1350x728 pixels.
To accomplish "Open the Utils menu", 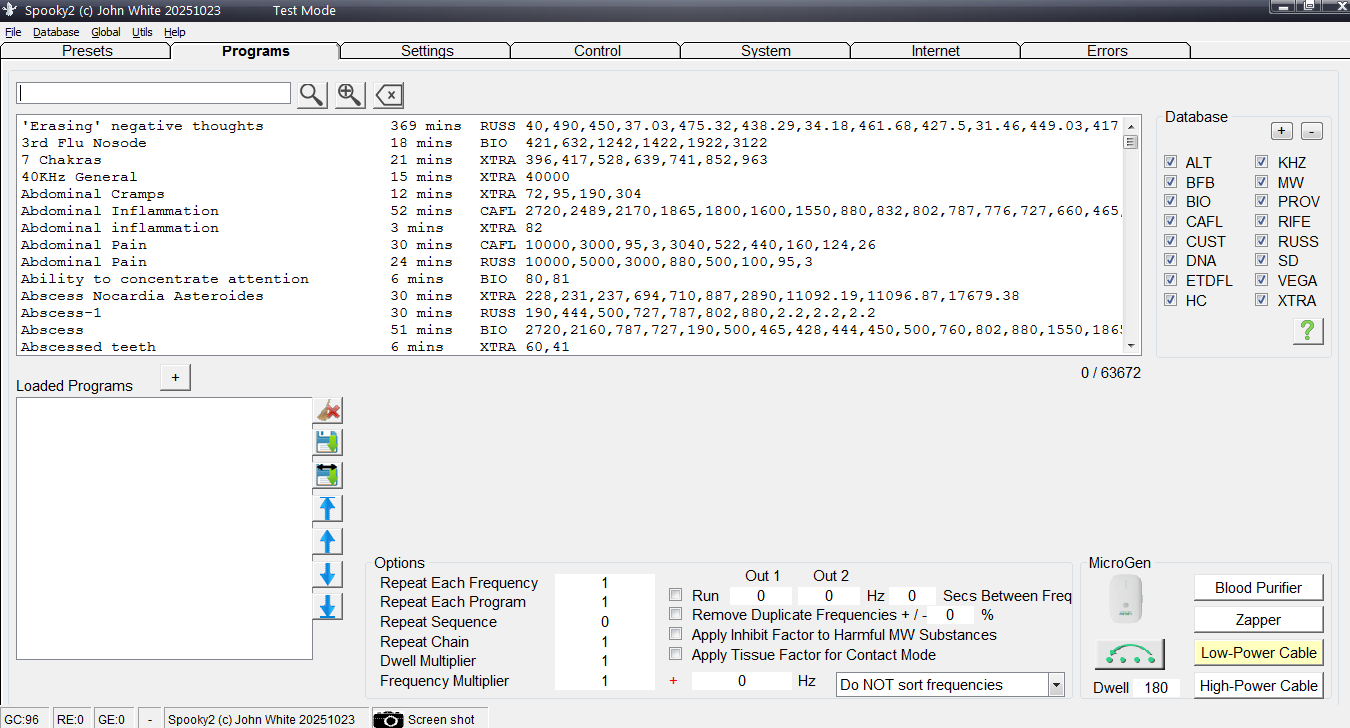I will coord(142,32).
